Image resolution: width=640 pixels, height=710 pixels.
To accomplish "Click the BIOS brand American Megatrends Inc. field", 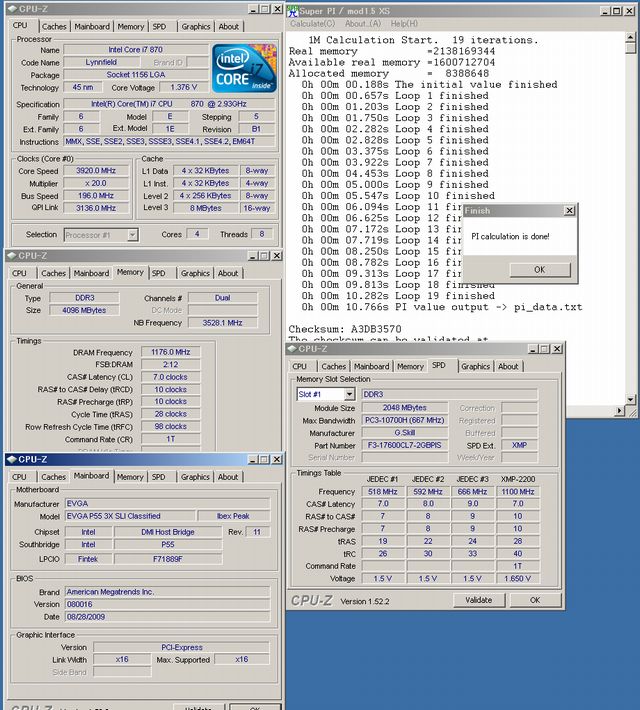I will [x=167, y=592].
